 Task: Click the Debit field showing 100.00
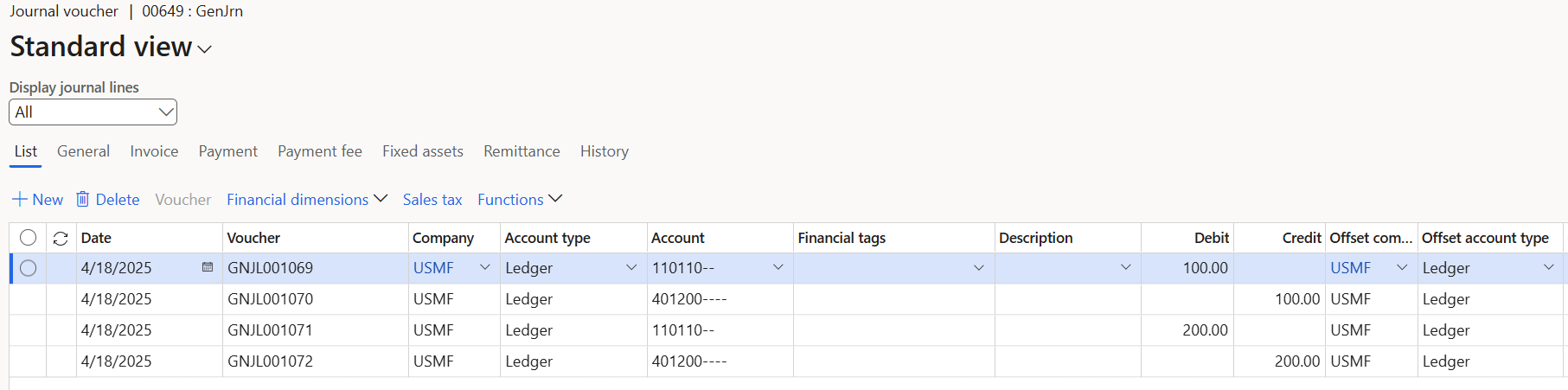(x=1187, y=268)
